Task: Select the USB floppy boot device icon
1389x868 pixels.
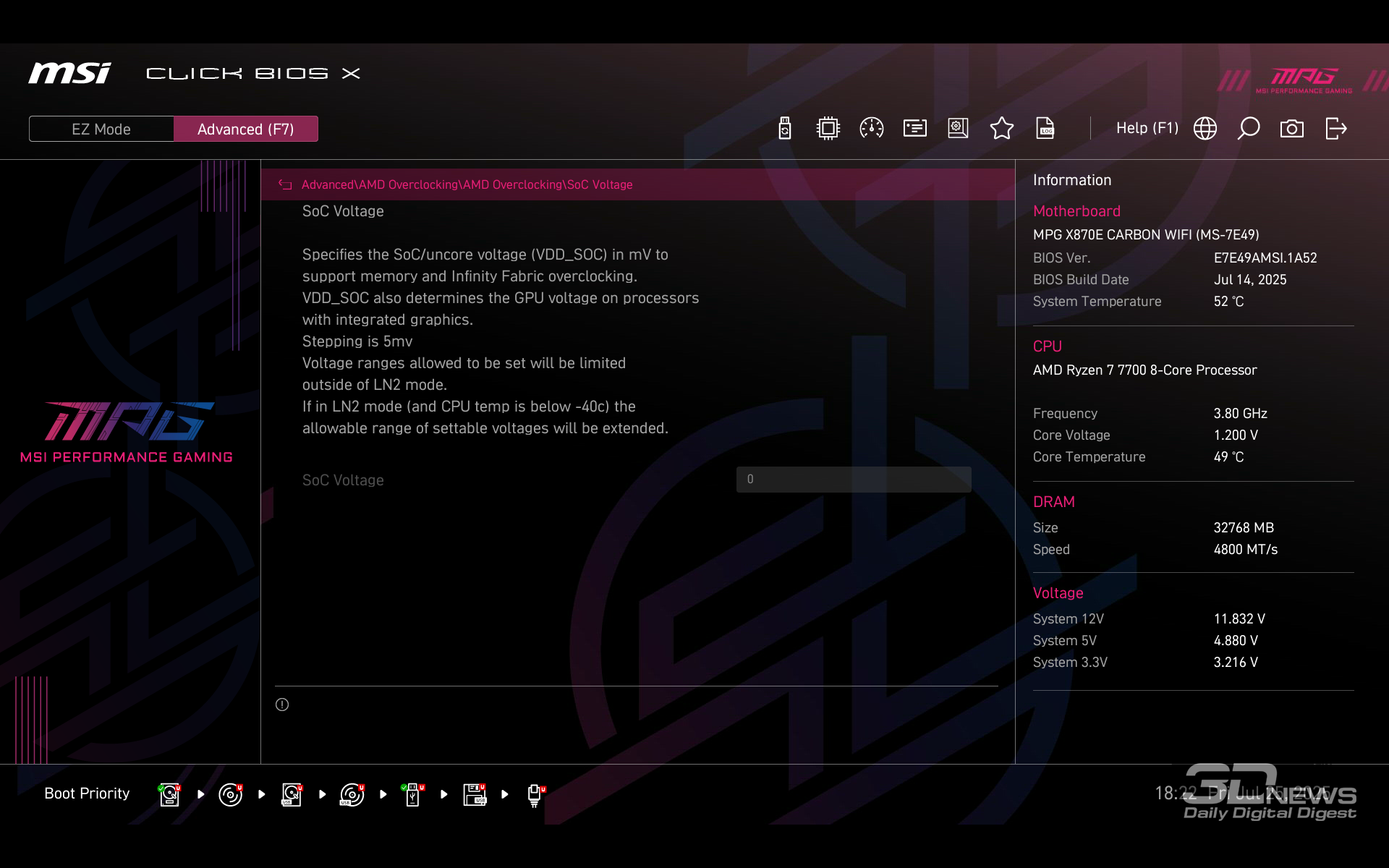Action: pyautogui.click(x=475, y=794)
